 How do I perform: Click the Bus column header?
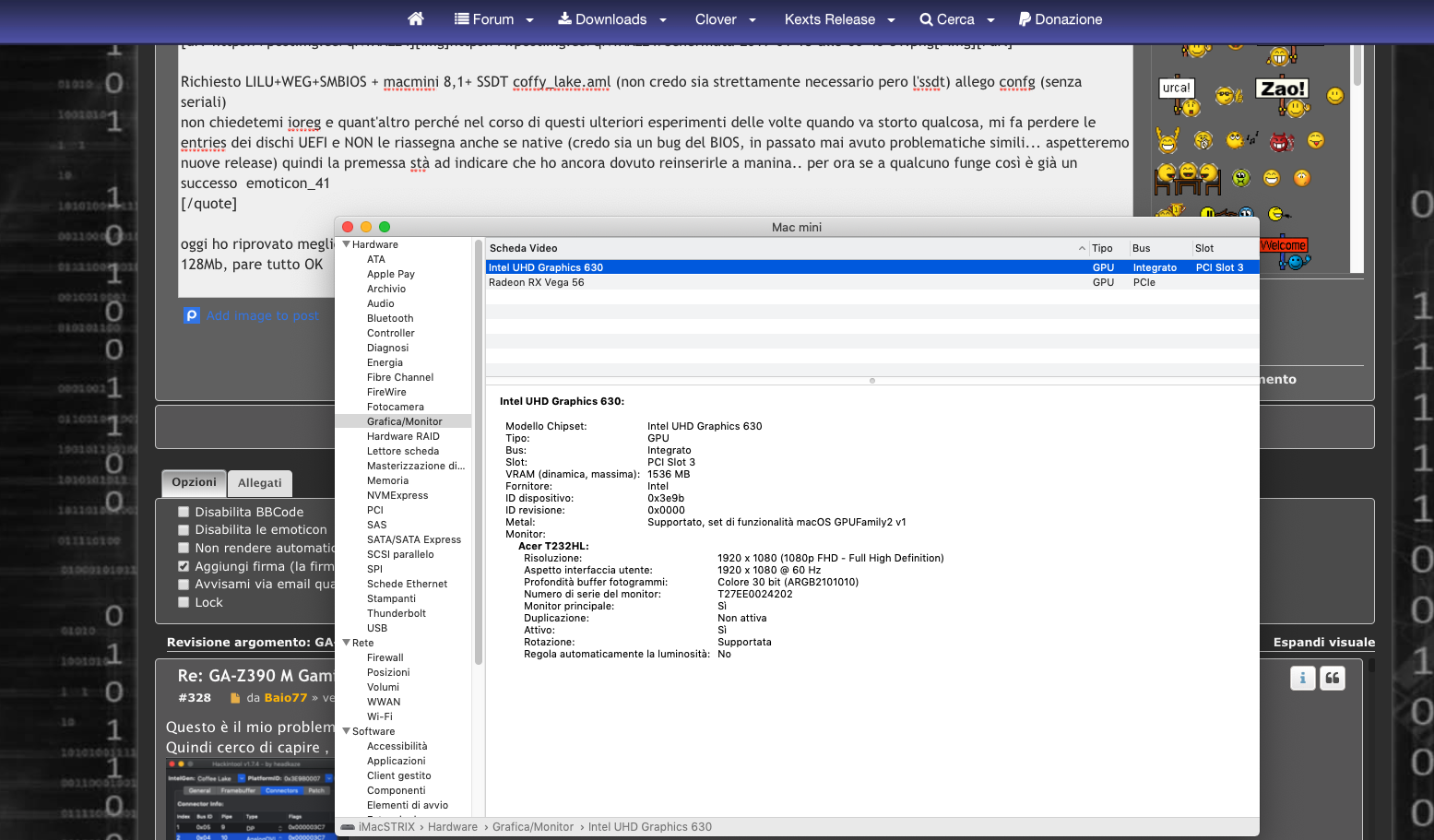point(1142,248)
